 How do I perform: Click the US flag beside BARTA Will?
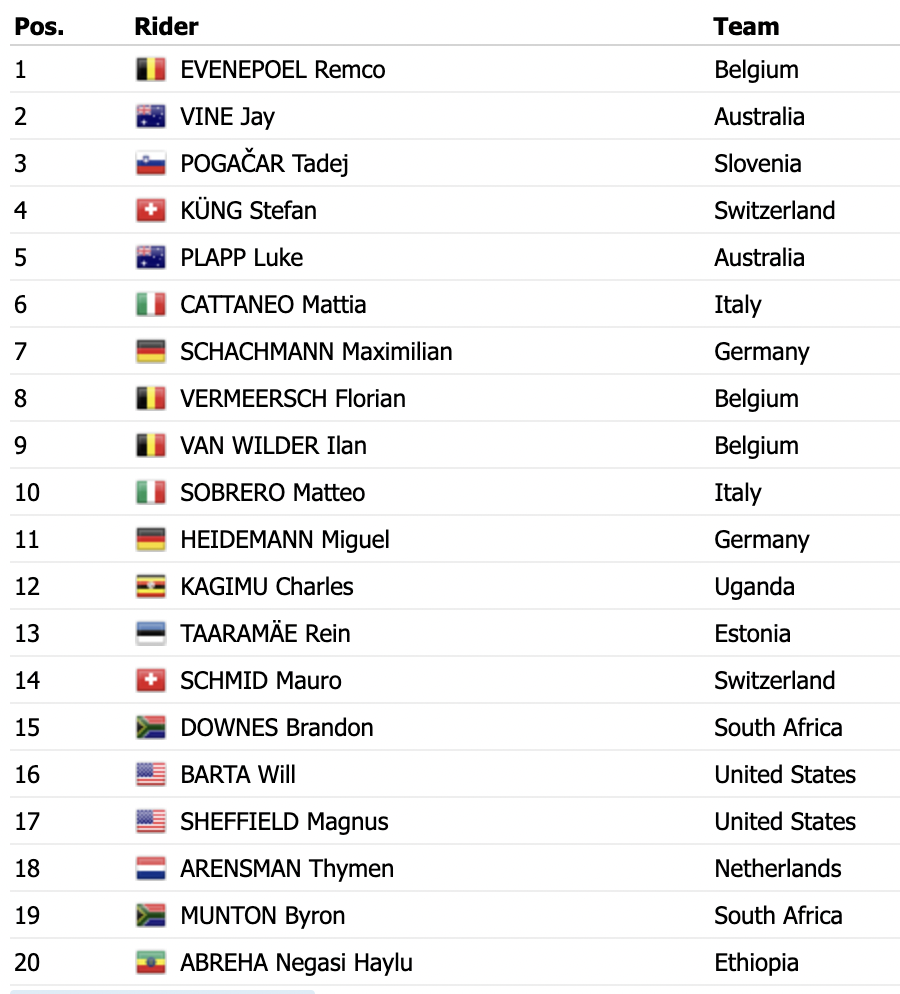pos(151,774)
